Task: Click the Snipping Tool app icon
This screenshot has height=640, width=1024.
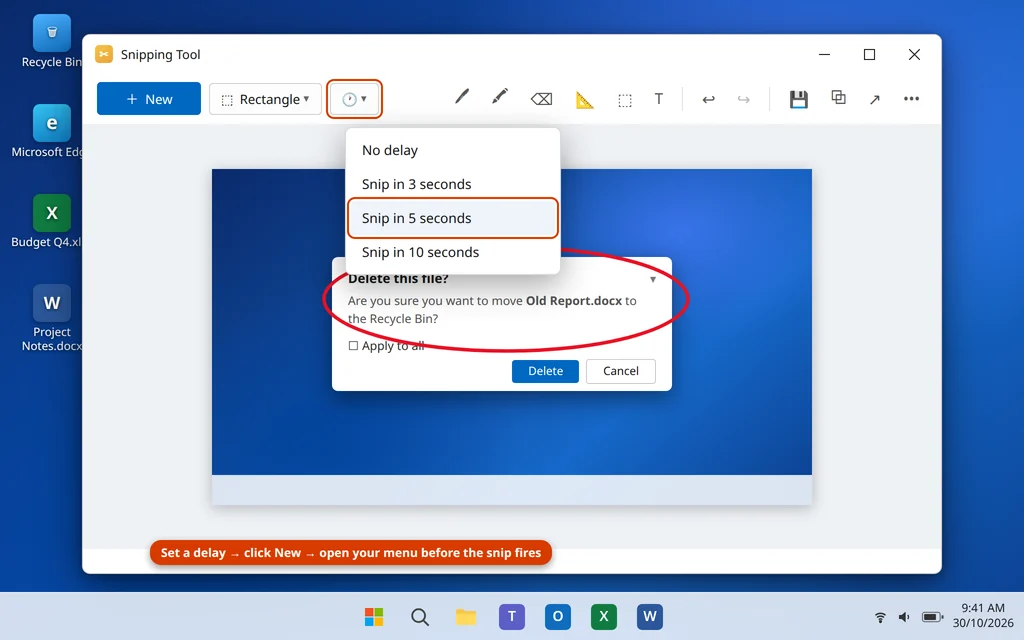Action: pos(104,54)
